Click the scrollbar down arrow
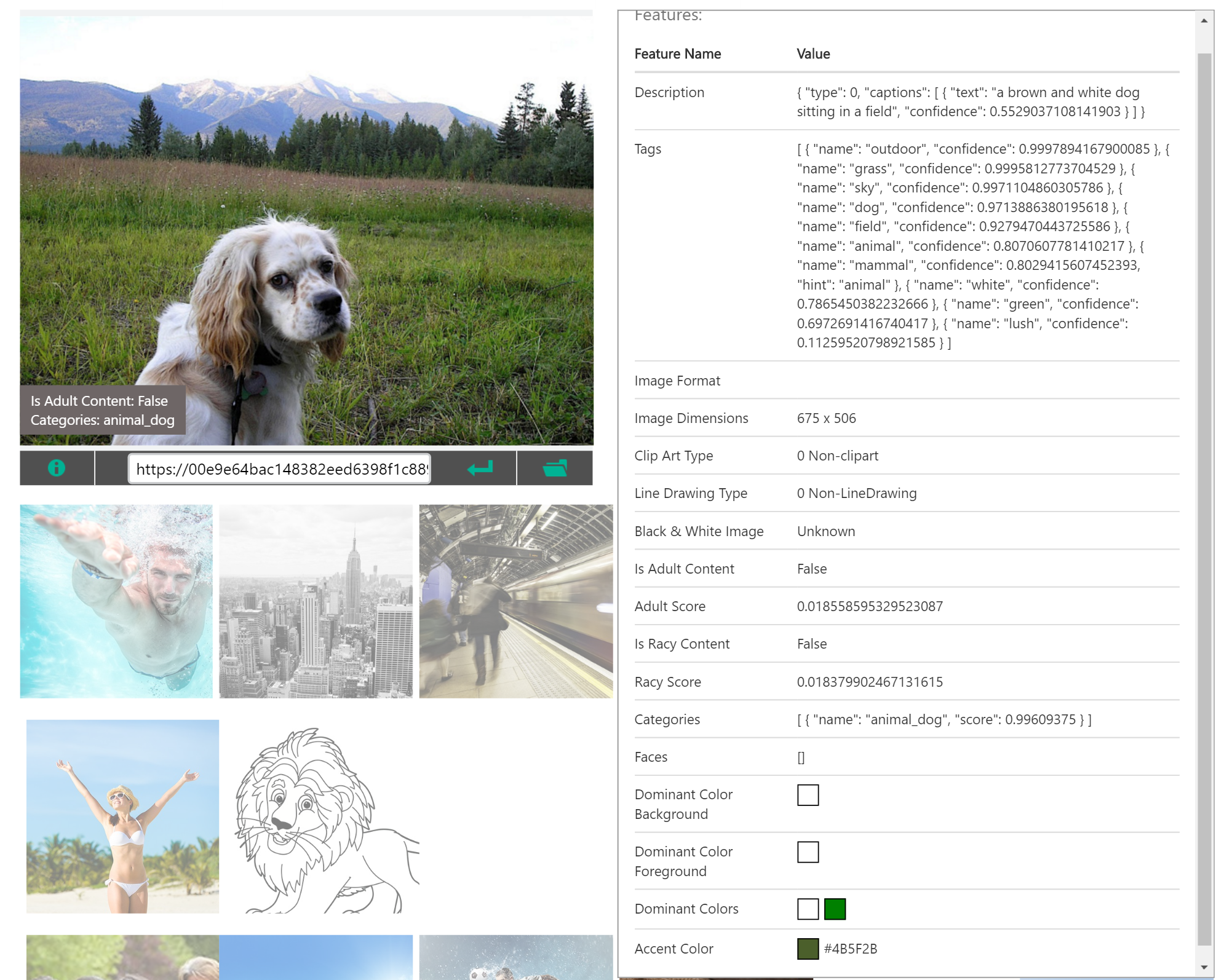Image resolution: width=1216 pixels, height=980 pixels. point(1204,967)
